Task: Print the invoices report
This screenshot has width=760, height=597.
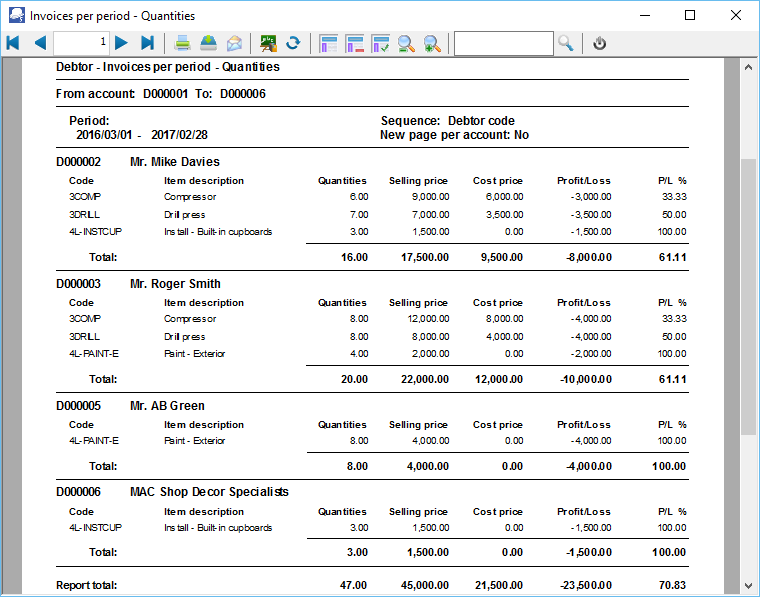Action: click(183, 43)
